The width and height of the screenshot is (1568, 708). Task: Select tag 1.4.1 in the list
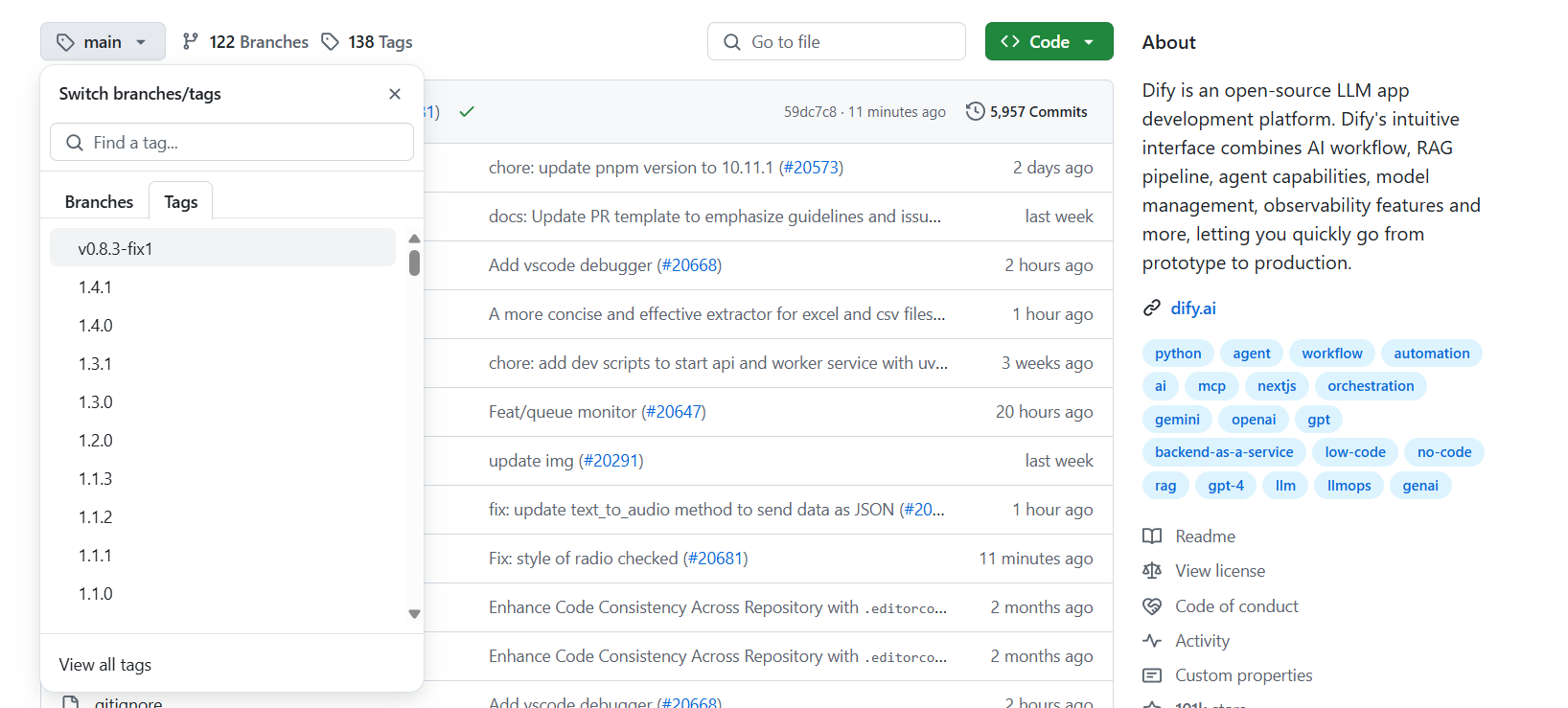[x=96, y=287]
